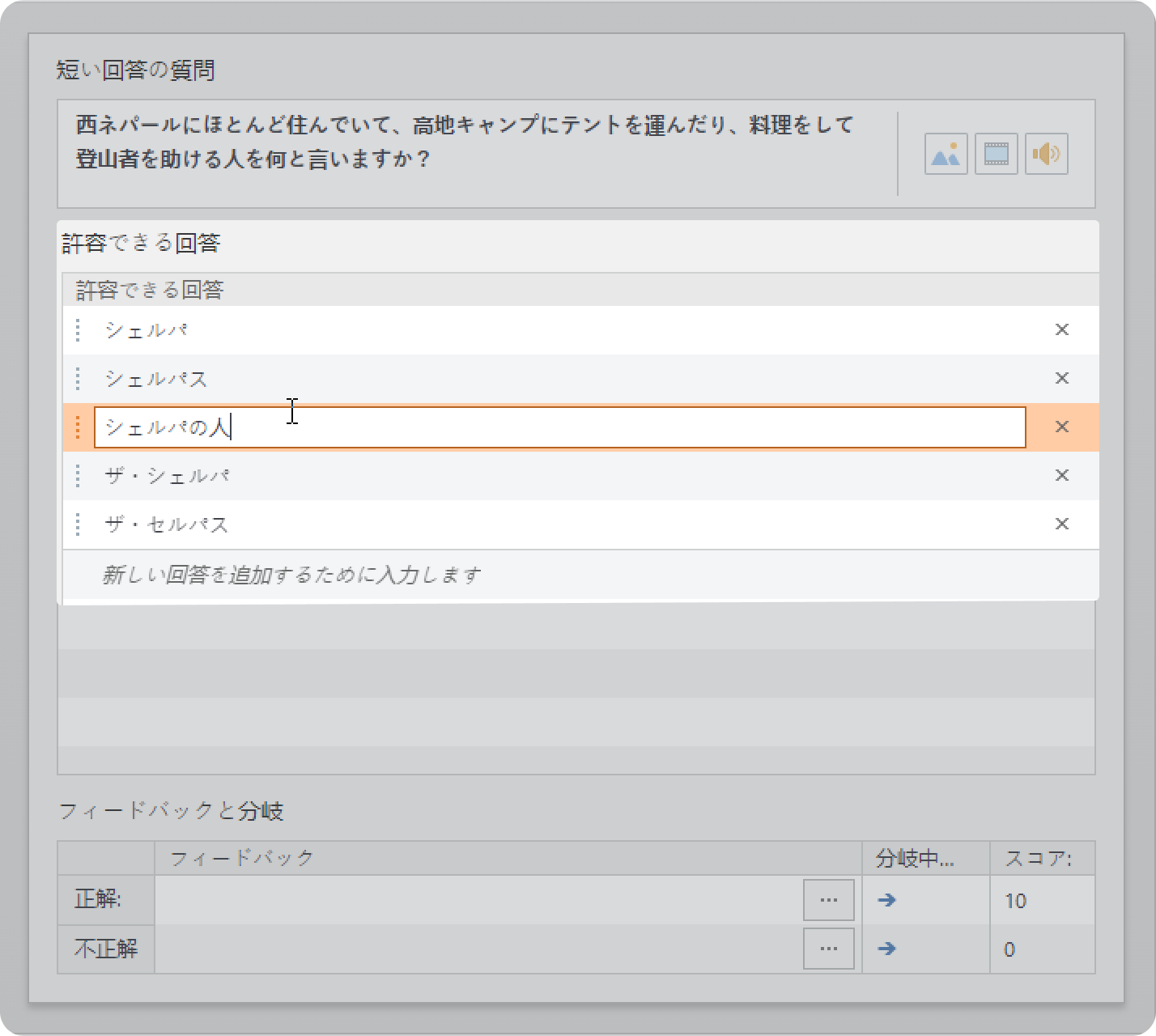Click the insert picture icon
The image size is (1156, 1036).
point(946,154)
